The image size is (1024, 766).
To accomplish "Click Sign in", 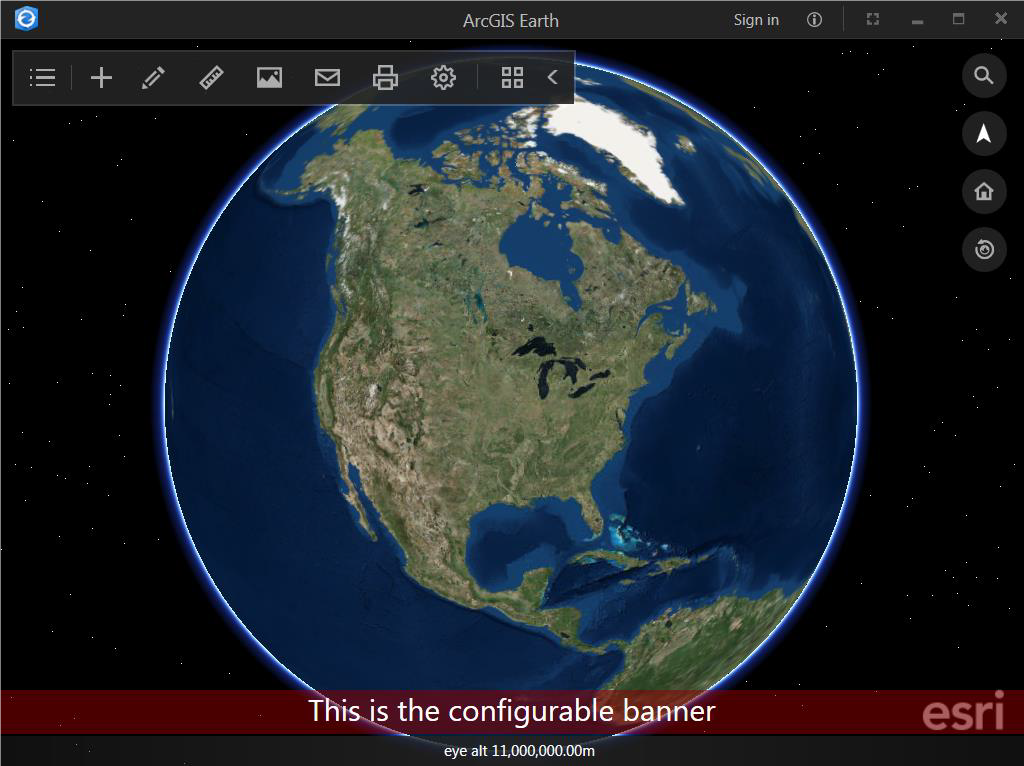I will 756,20.
